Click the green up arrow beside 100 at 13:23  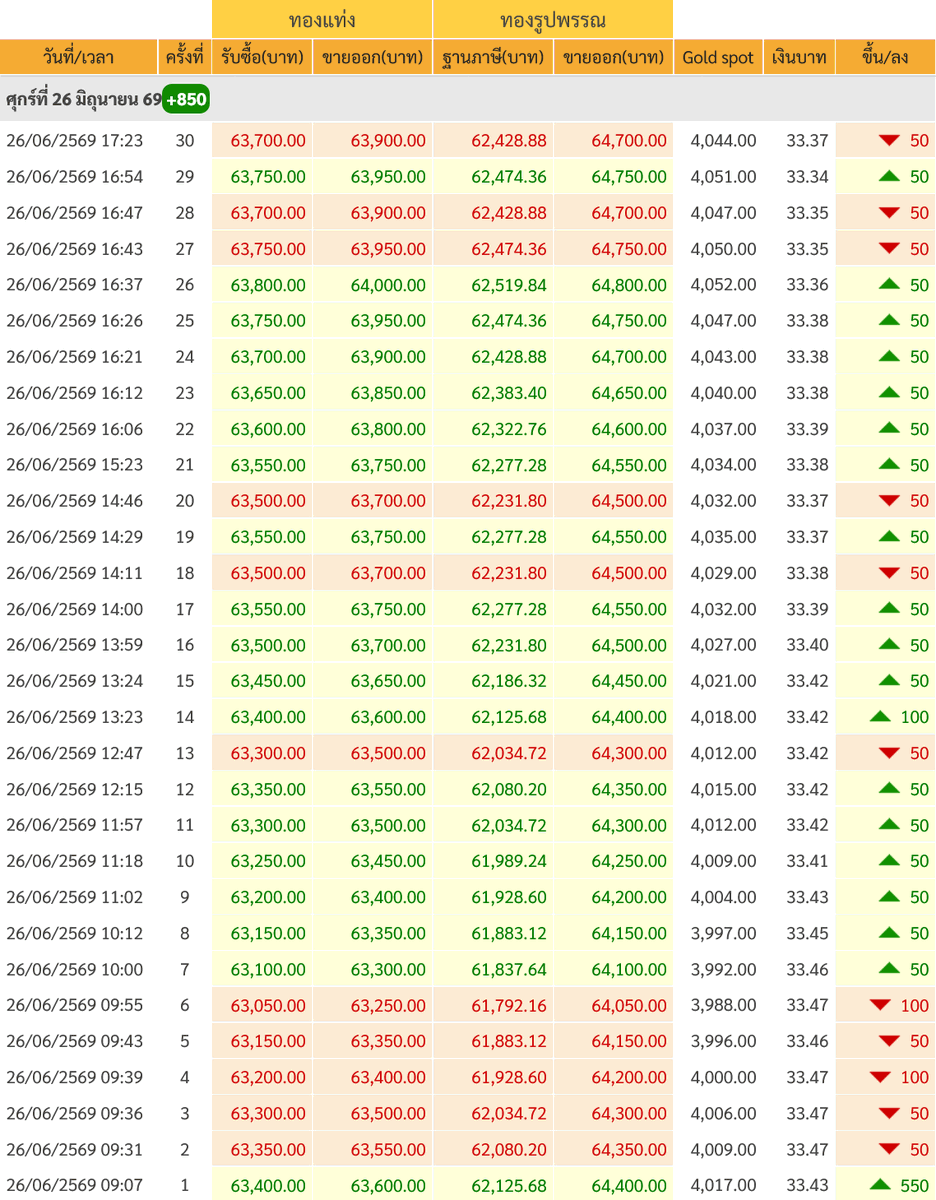coord(880,717)
